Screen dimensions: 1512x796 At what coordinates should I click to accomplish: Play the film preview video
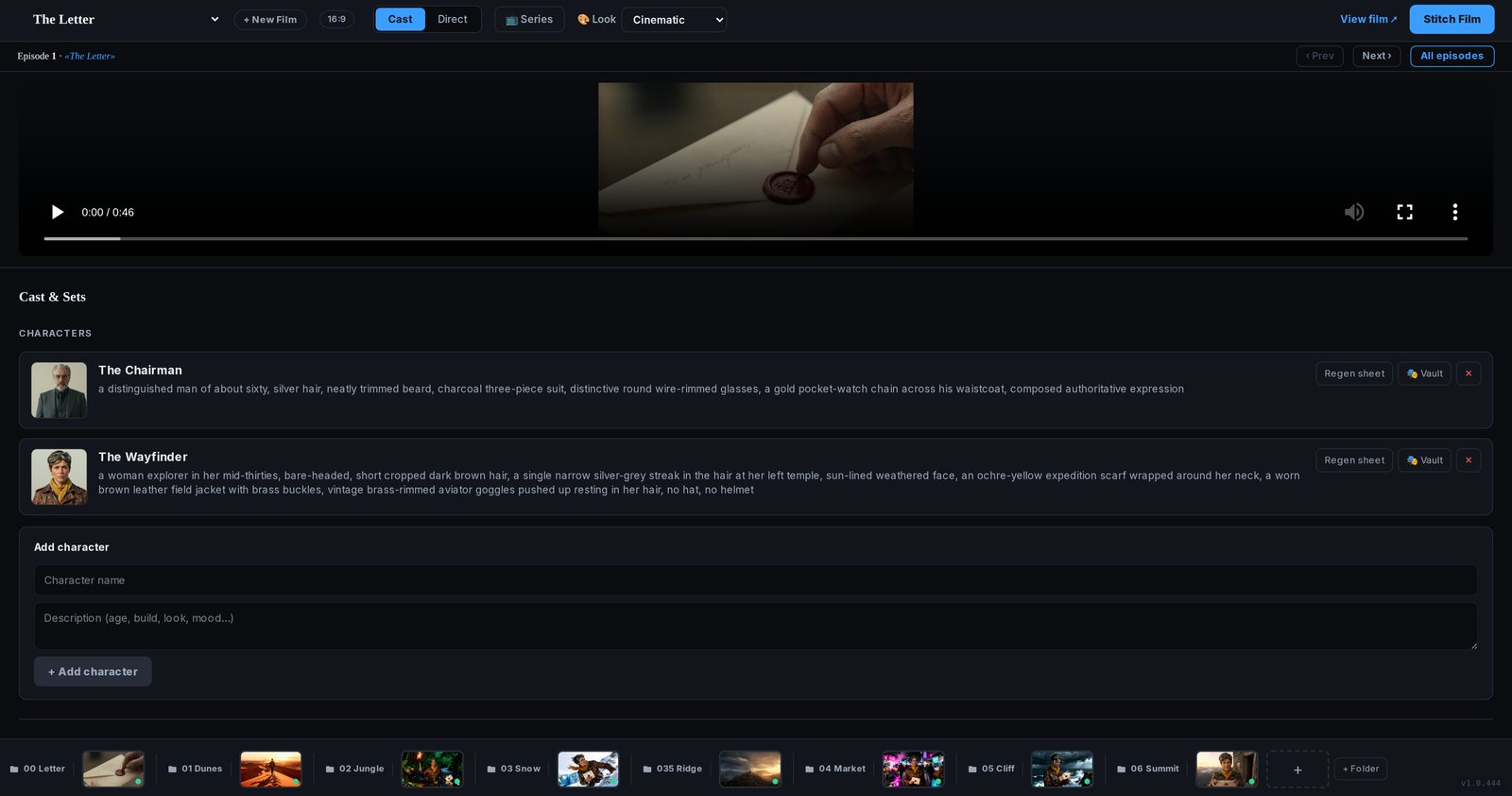(x=58, y=212)
